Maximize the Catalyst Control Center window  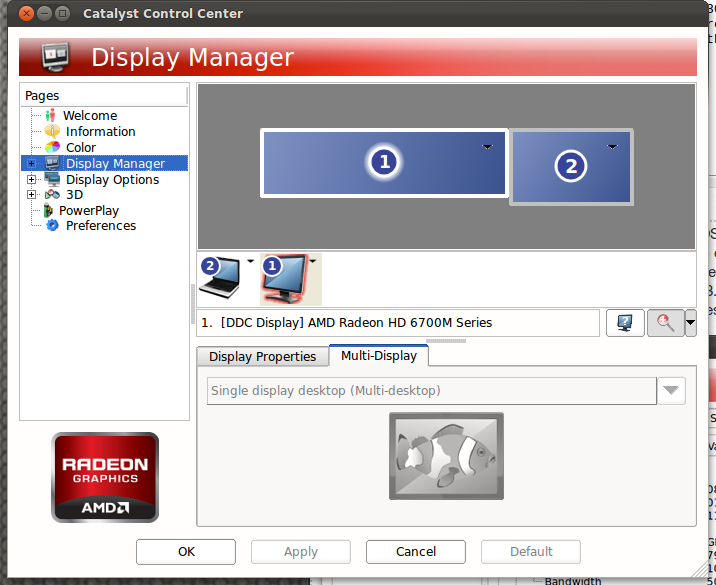click(x=62, y=13)
